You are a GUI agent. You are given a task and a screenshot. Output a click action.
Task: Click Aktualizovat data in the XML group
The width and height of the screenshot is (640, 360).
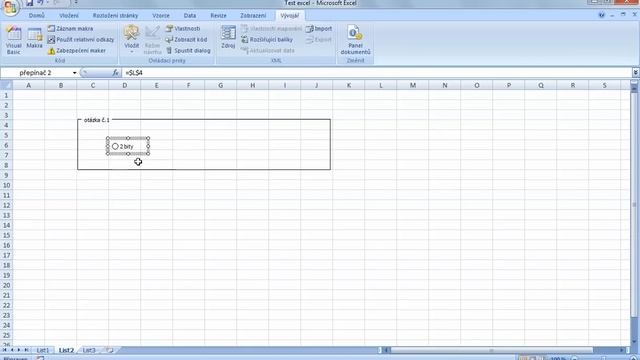(x=267, y=51)
